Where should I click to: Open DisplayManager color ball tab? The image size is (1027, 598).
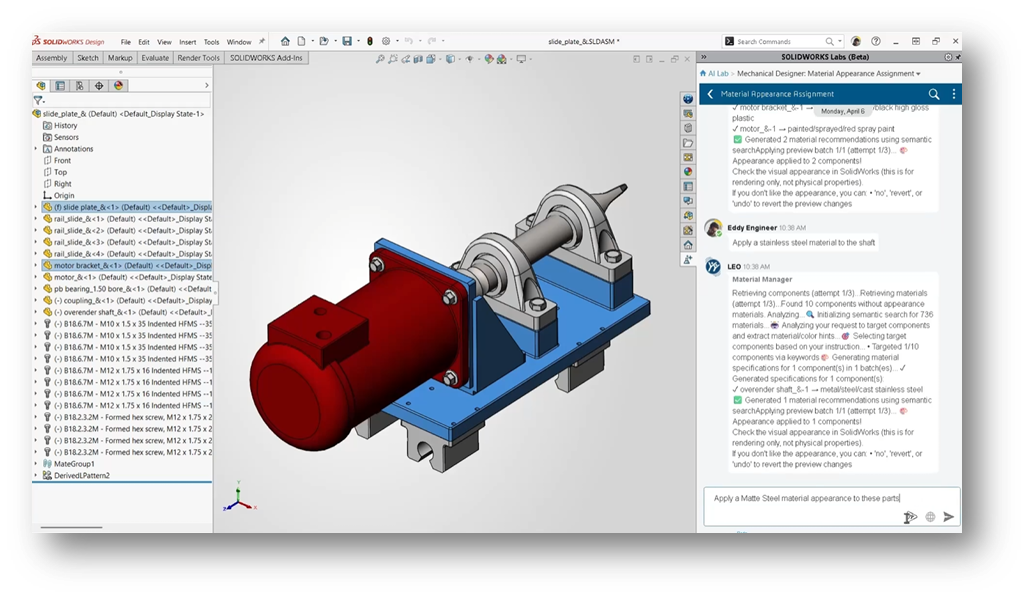[x=118, y=86]
